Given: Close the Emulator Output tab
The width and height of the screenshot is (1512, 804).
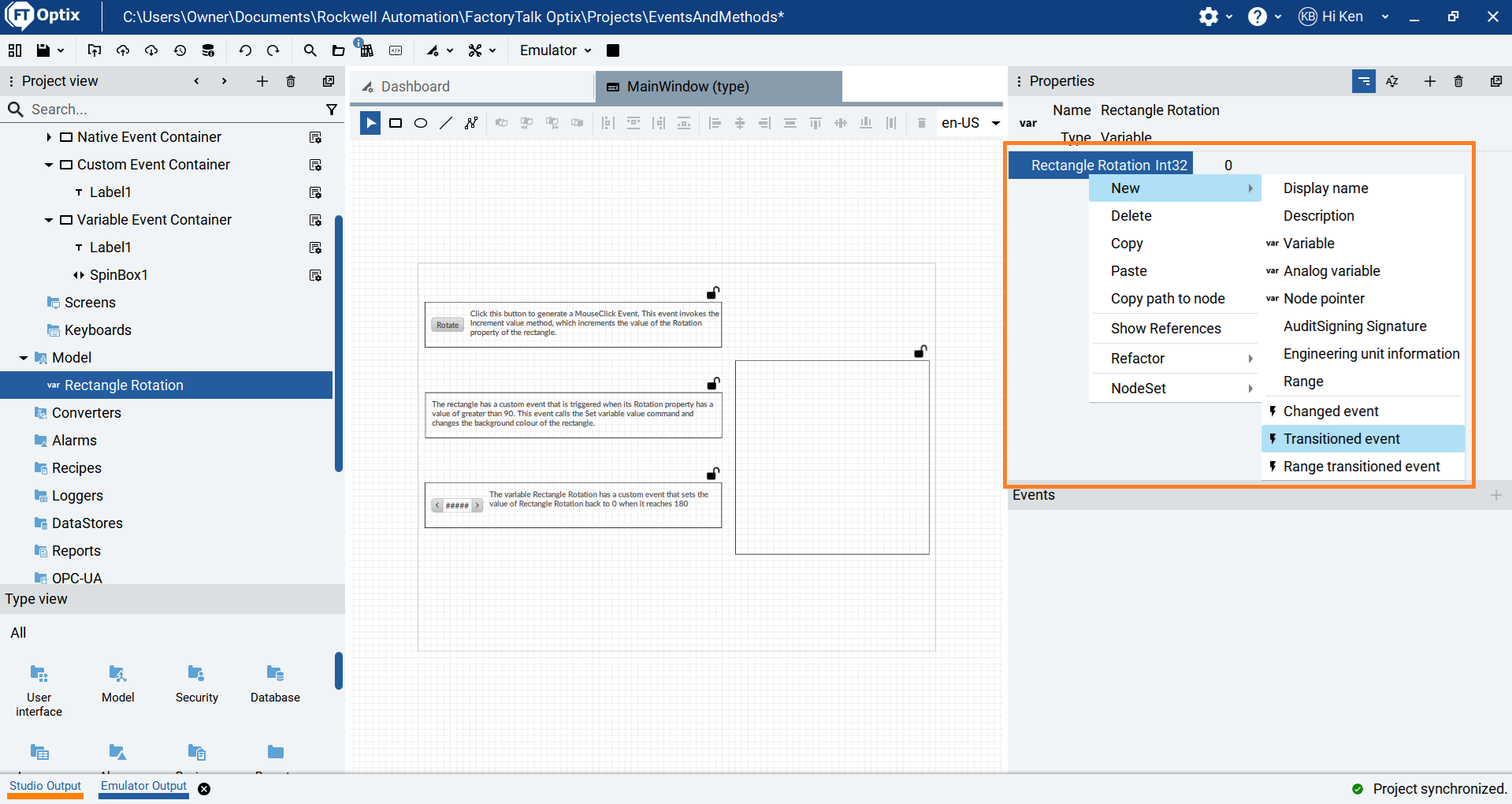Looking at the screenshot, I should tap(204, 789).
